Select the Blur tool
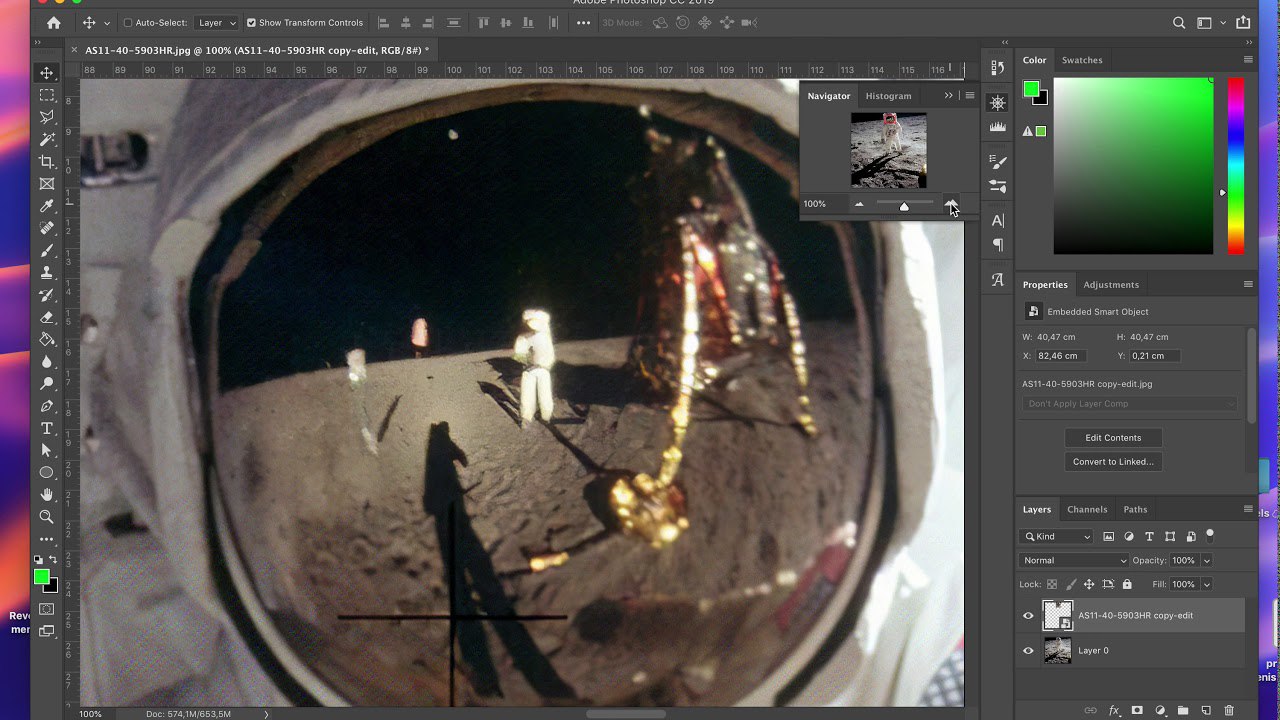Viewport: 1280px width, 720px height. pos(46,361)
